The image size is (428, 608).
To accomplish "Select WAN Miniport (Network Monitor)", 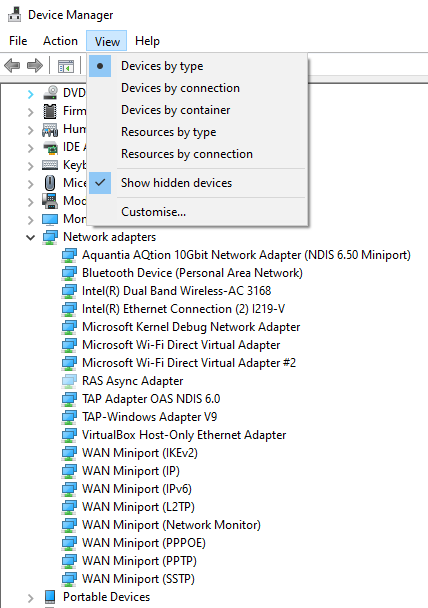I will (171, 525).
